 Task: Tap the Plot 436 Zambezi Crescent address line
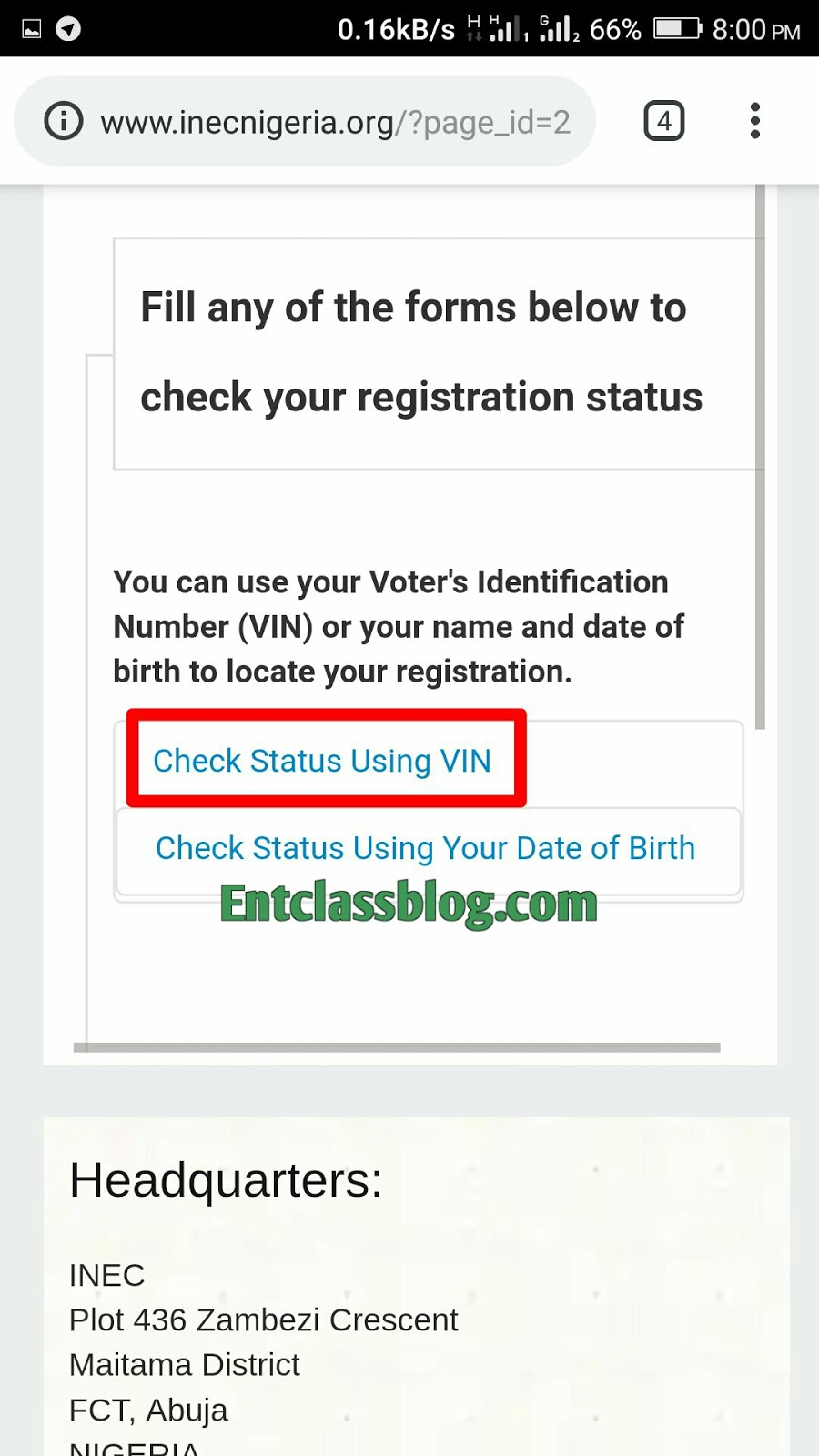pyautogui.click(x=264, y=1319)
